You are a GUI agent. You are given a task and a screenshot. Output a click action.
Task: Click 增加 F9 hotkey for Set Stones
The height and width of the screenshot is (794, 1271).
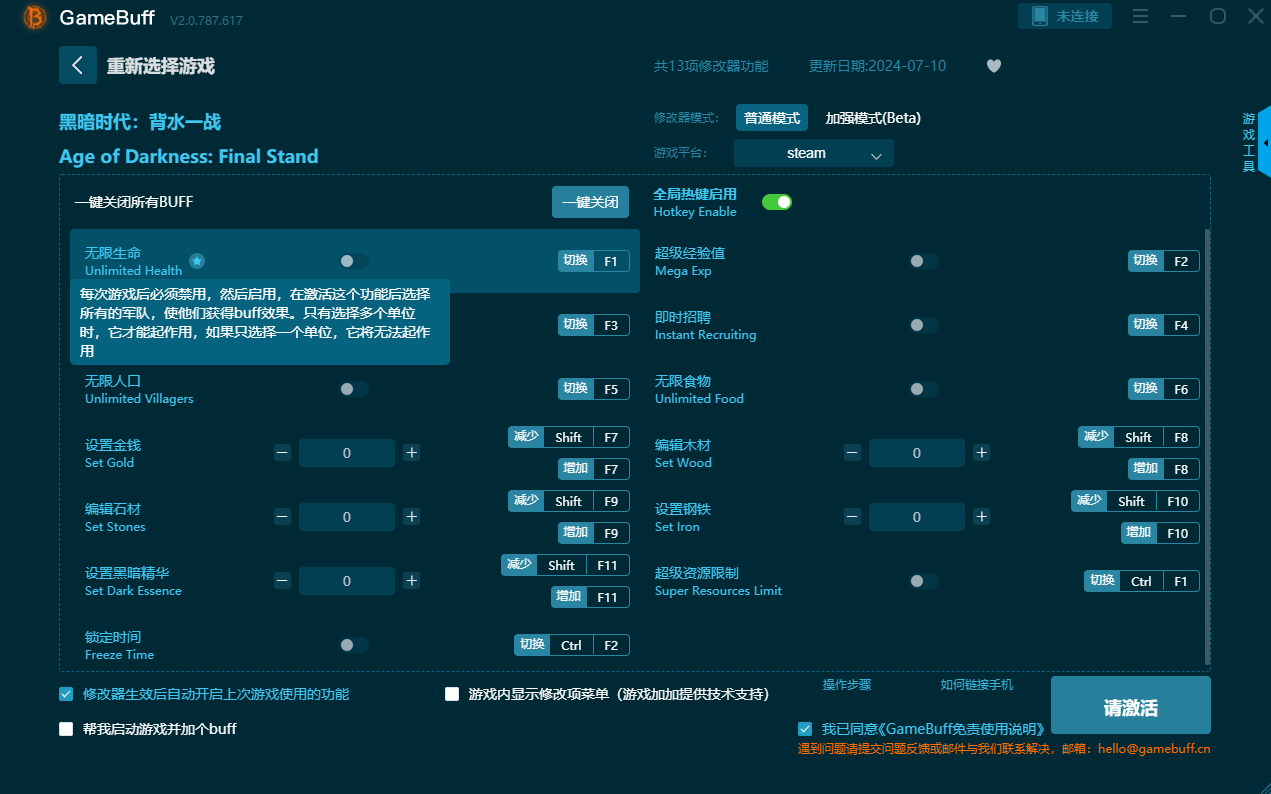pyautogui.click(x=594, y=533)
